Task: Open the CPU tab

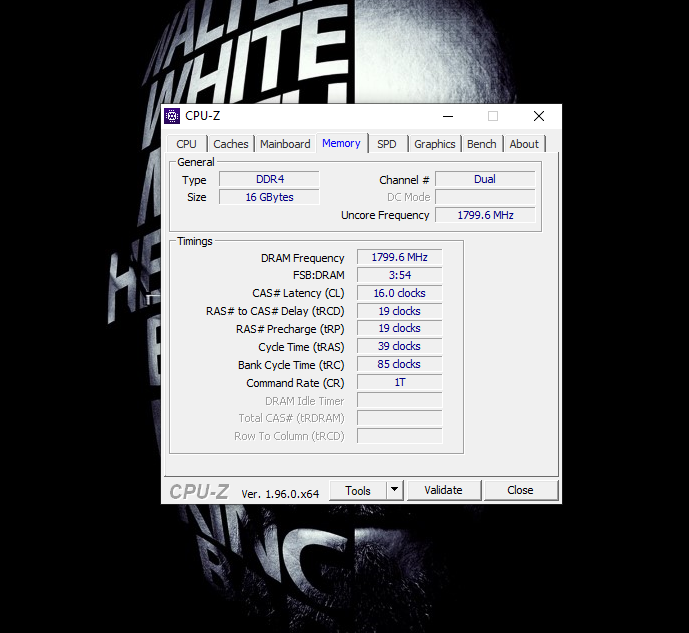Action: (186, 144)
